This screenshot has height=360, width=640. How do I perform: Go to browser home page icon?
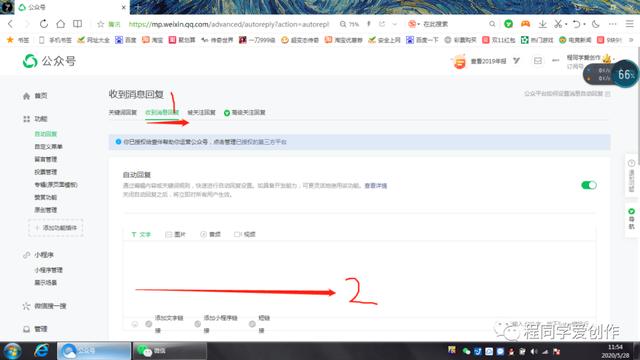(x=60, y=24)
